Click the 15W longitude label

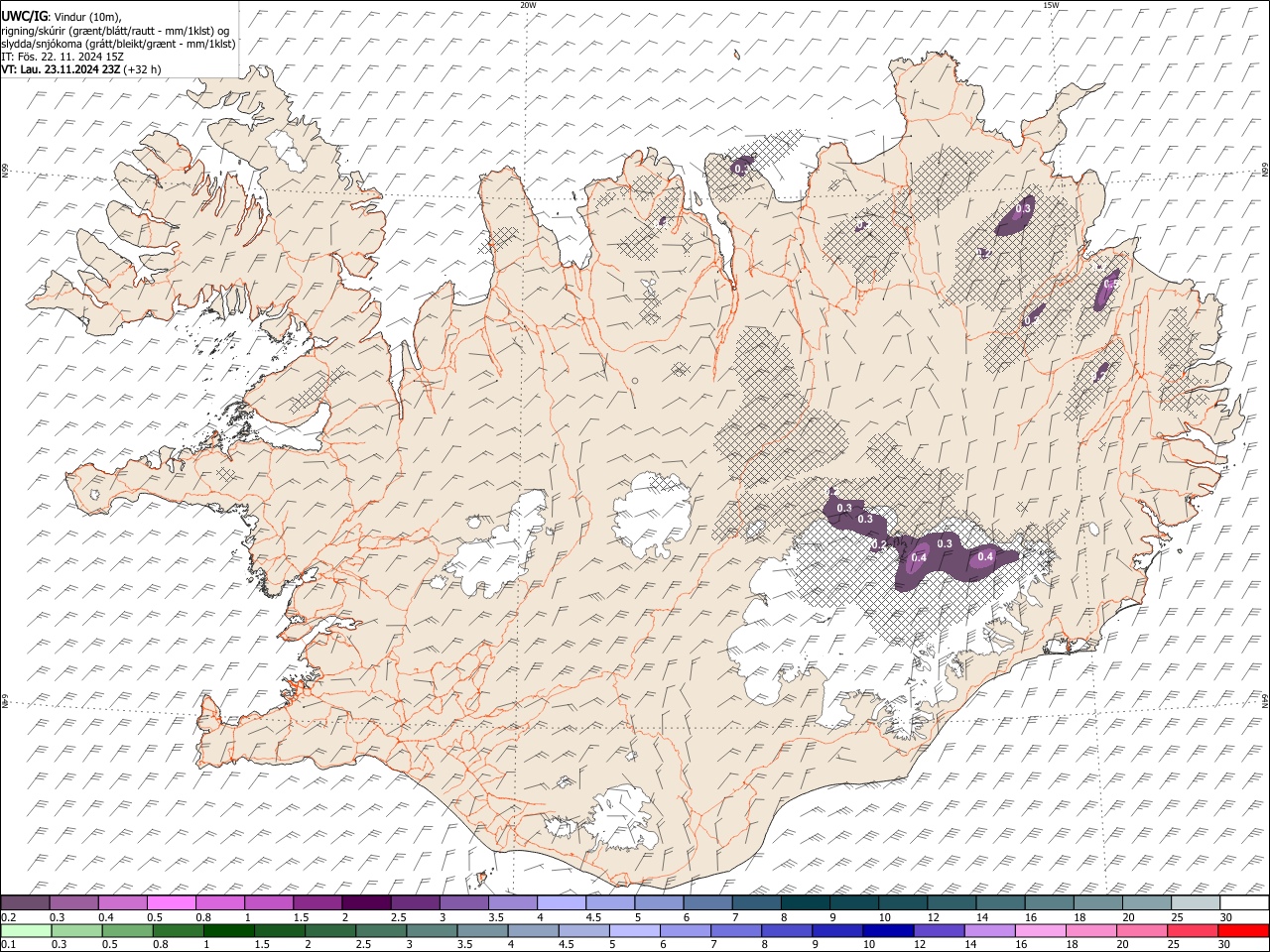(1051, 4)
